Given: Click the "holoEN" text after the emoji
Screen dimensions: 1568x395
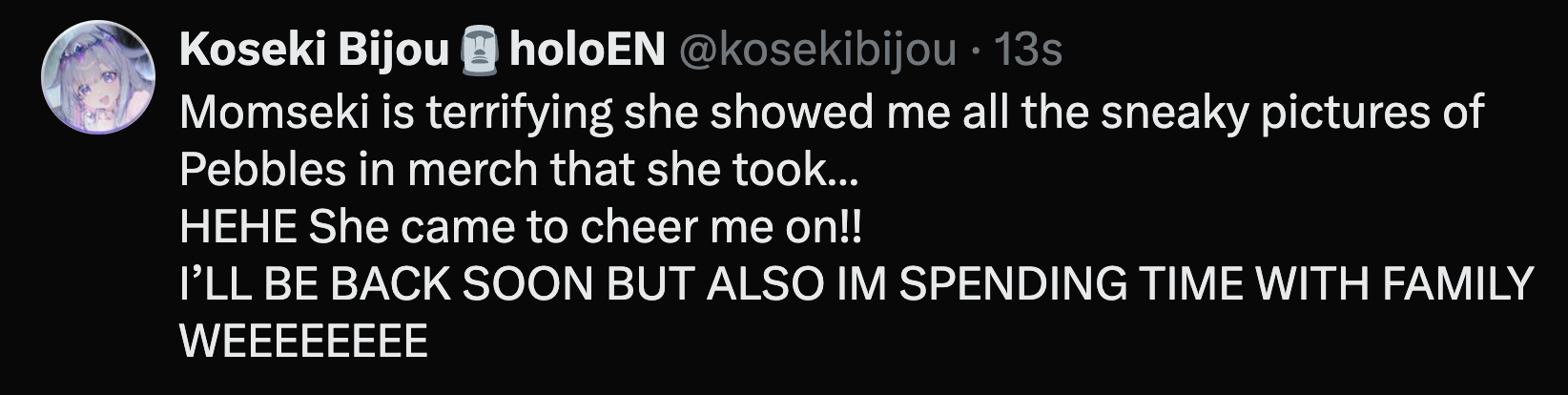Looking at the screenshot, I should pos(587,52).
